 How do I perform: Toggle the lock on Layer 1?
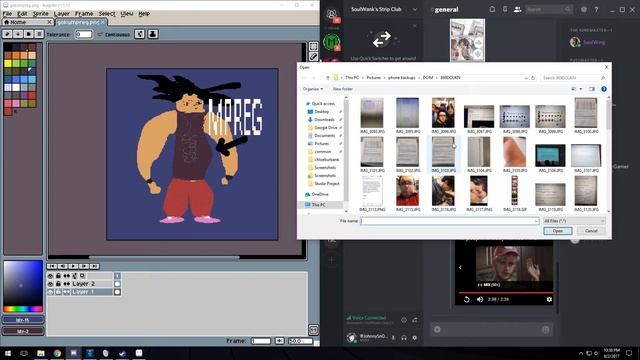click(58, 292)
